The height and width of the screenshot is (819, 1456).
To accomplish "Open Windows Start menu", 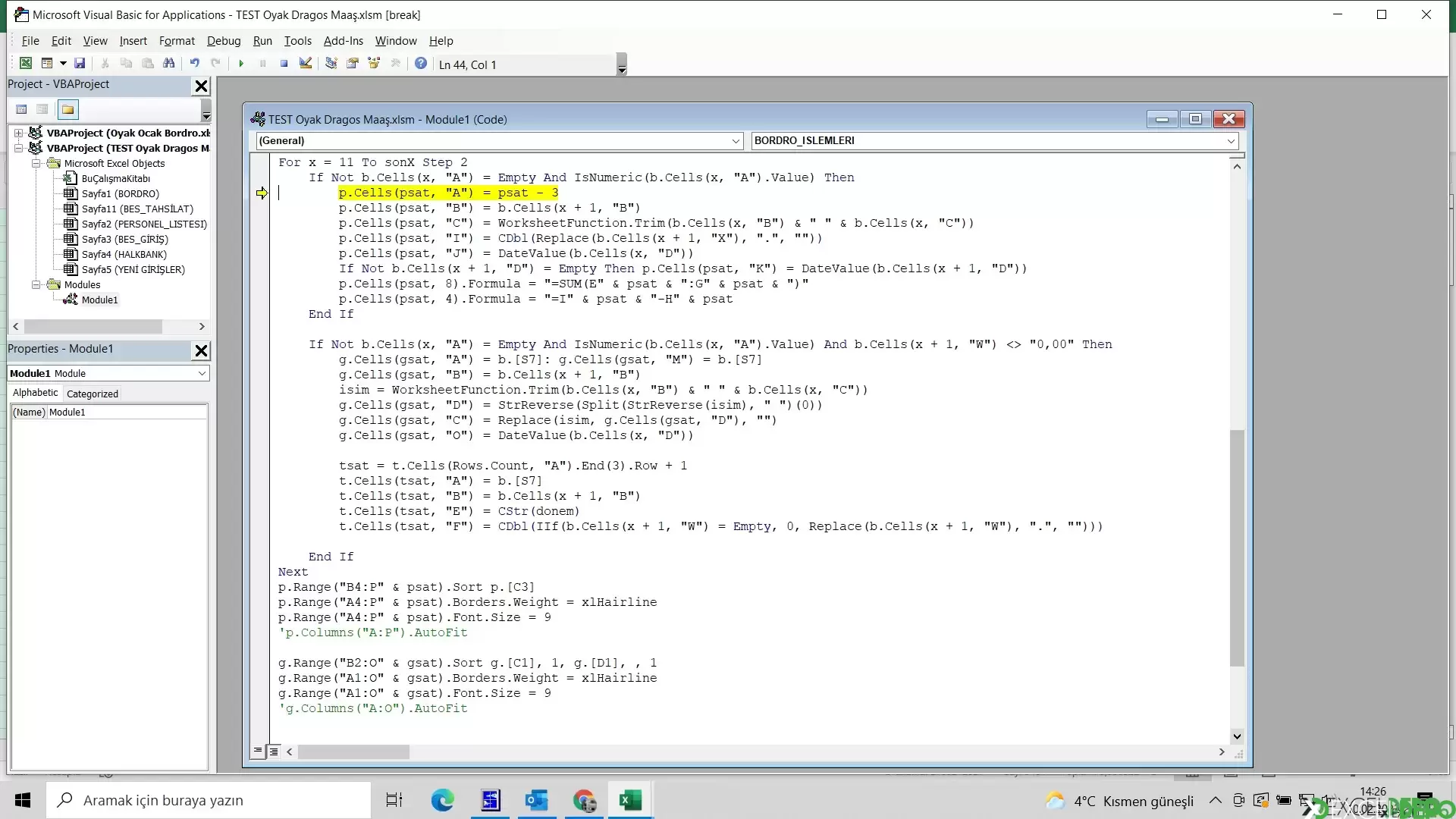I will pos(23,800).
